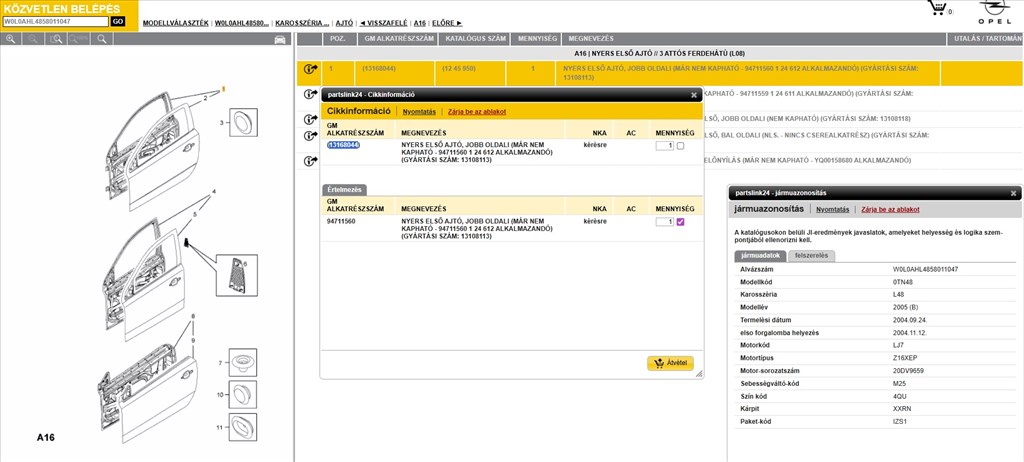
Task: Select the Értelmezés tab
Action: 344,190
